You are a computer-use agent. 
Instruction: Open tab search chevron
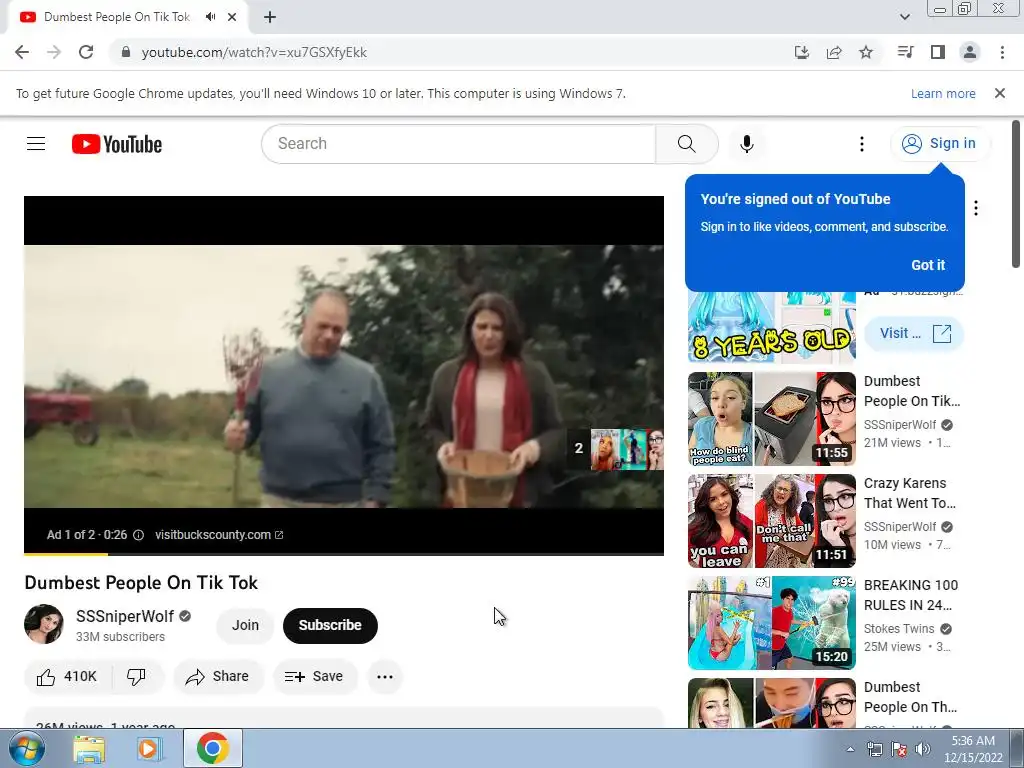904,17
